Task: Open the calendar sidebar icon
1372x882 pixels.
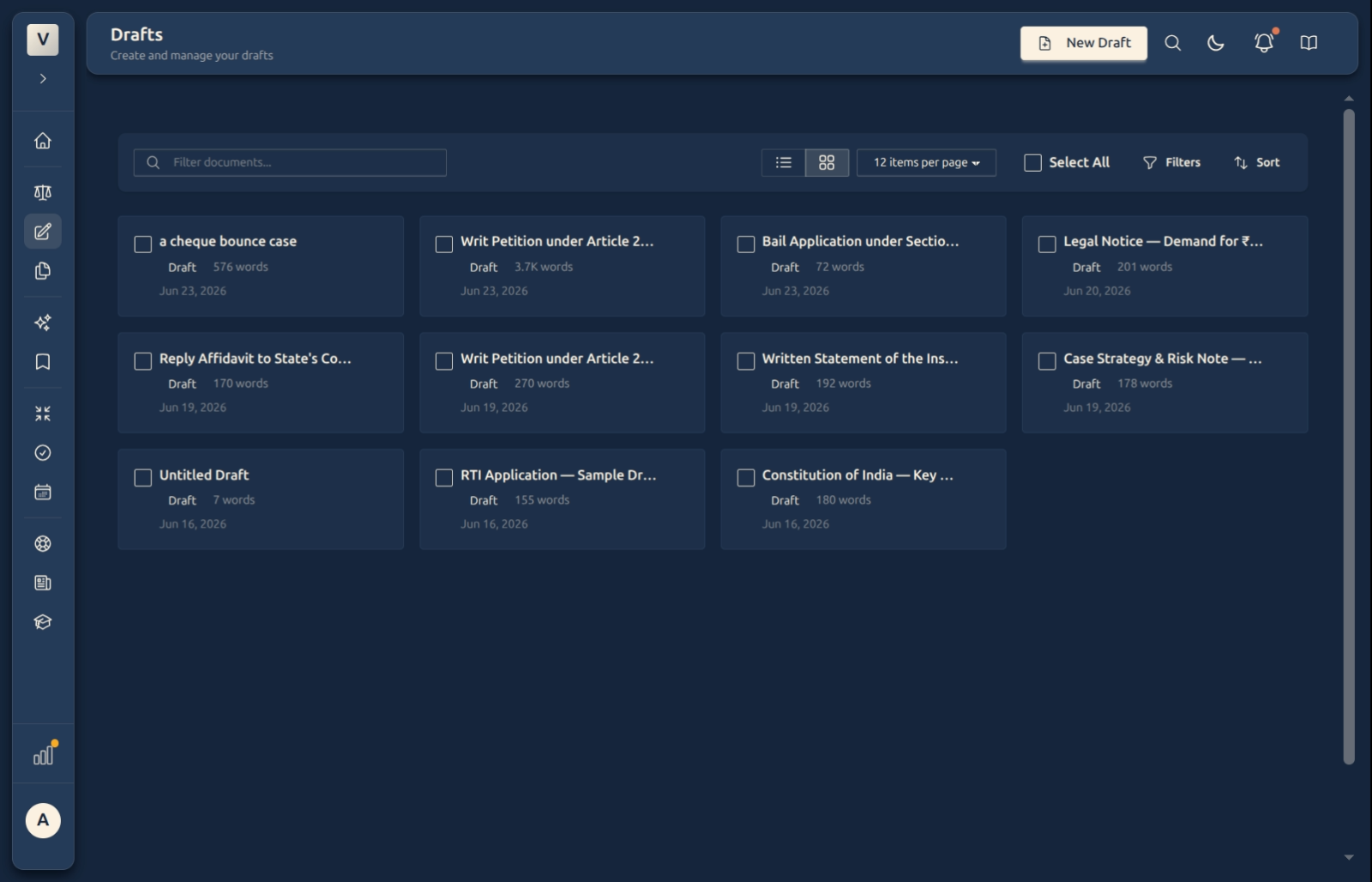Action: point(43,492)
